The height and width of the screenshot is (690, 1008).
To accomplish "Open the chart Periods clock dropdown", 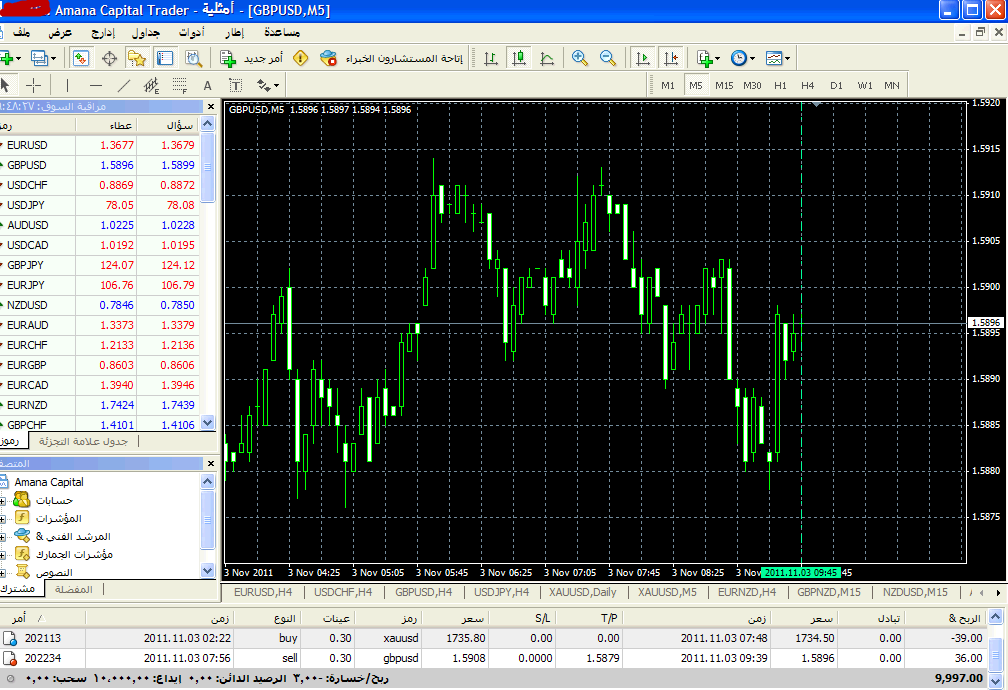I will tap(742, 58).
